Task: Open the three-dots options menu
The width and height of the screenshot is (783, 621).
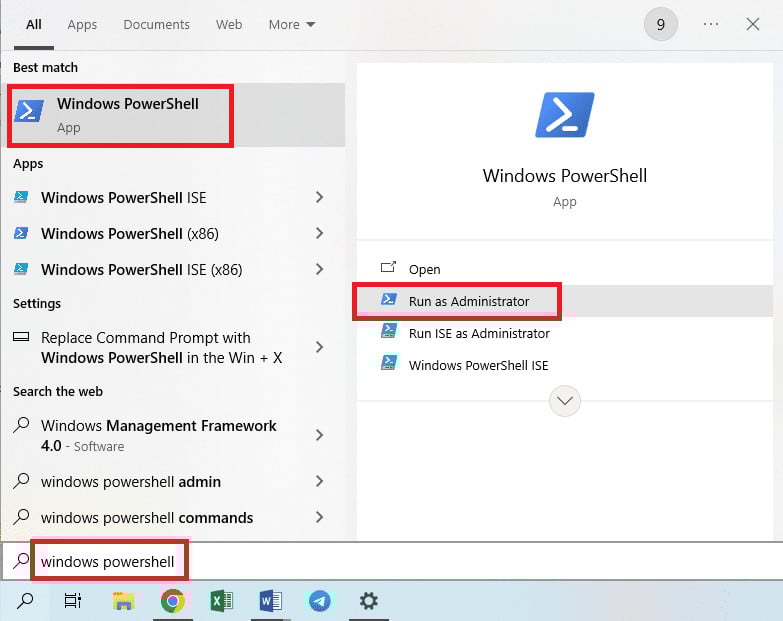Action: [711, 24]
